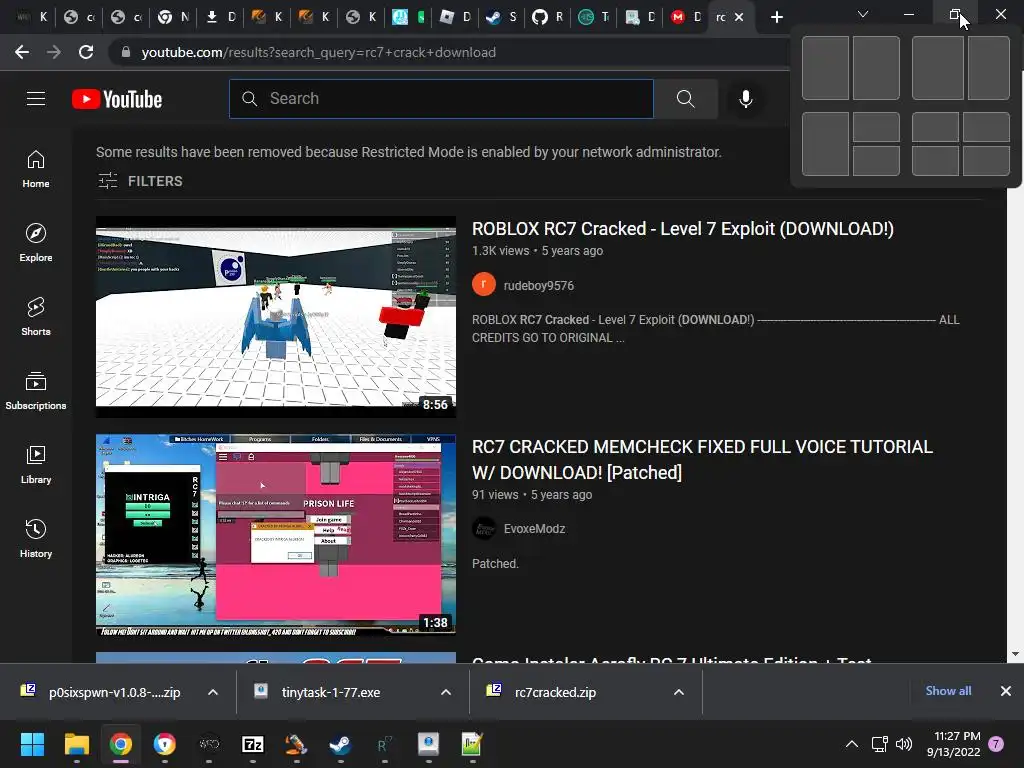View site info via lock icon
This screenshot has width=1024, height=768.
pyautogui.click(x=126, y=52)
